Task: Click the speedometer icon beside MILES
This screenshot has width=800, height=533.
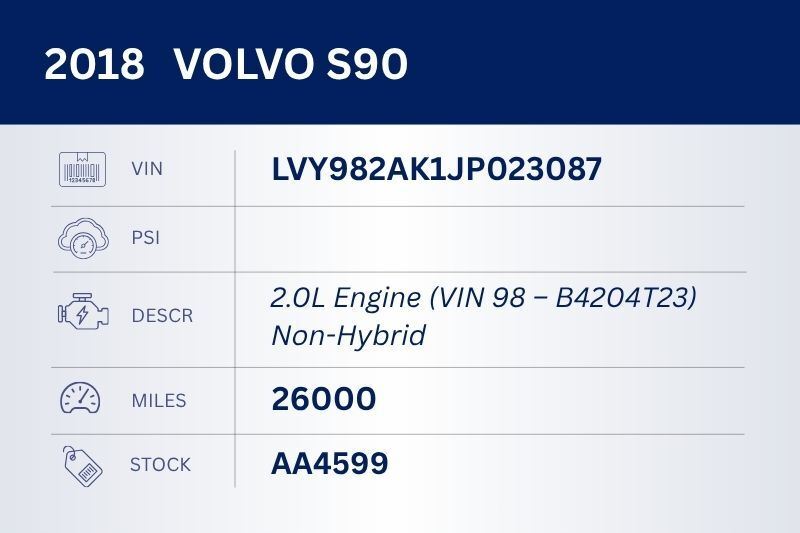Action: point(81,400)
